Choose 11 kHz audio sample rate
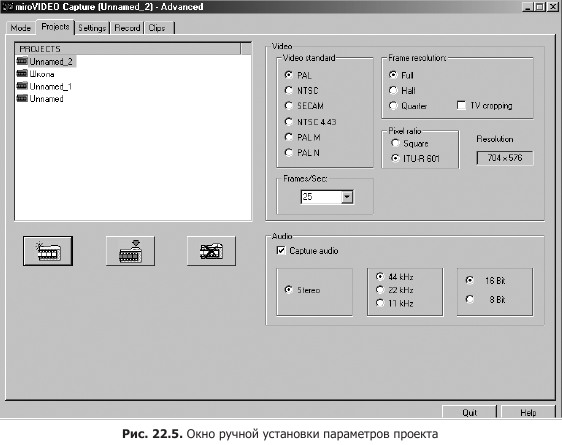This screenshot has height=445, width=562. (x=380, y=303)
